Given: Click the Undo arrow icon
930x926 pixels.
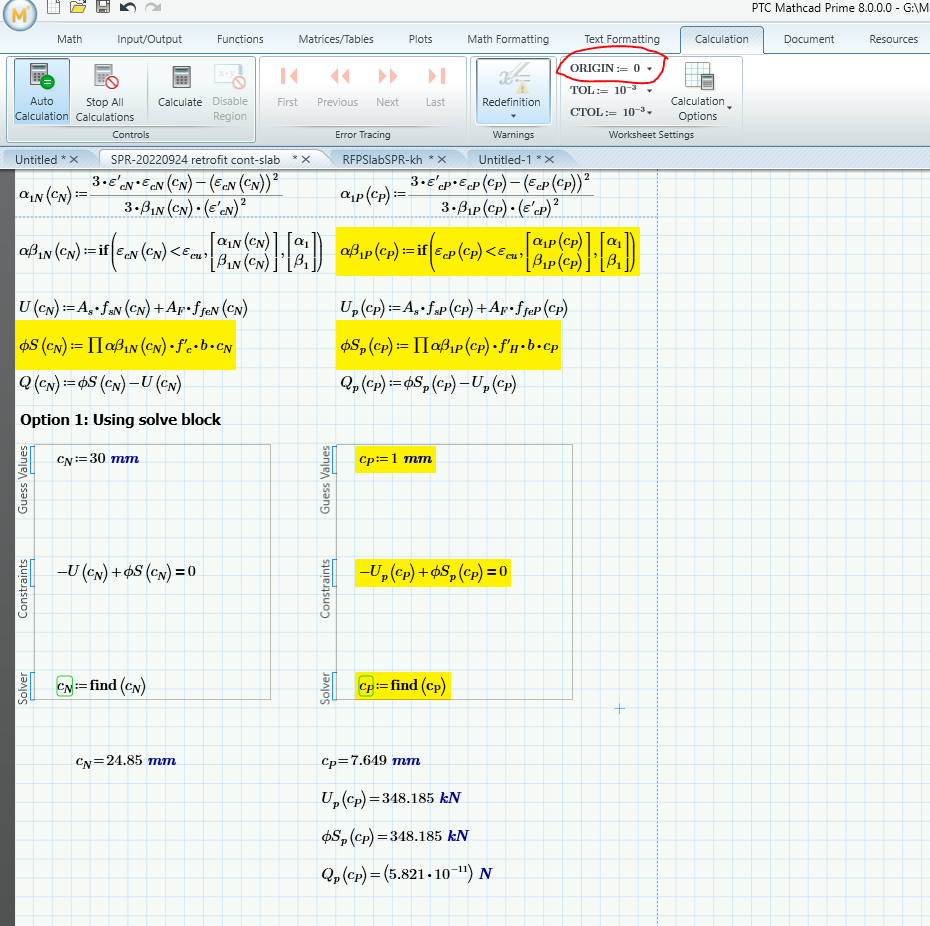Looking at the screenshot, I should pyautogui.click(x=127, y=7).
